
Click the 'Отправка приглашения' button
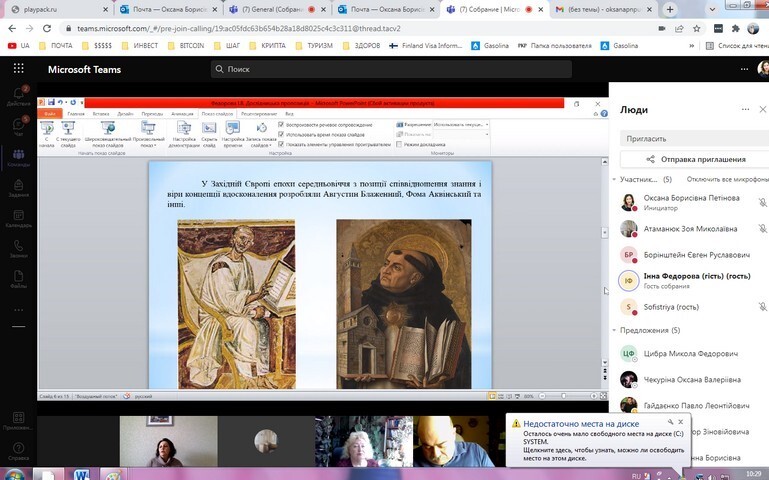[x=694, y=159]
